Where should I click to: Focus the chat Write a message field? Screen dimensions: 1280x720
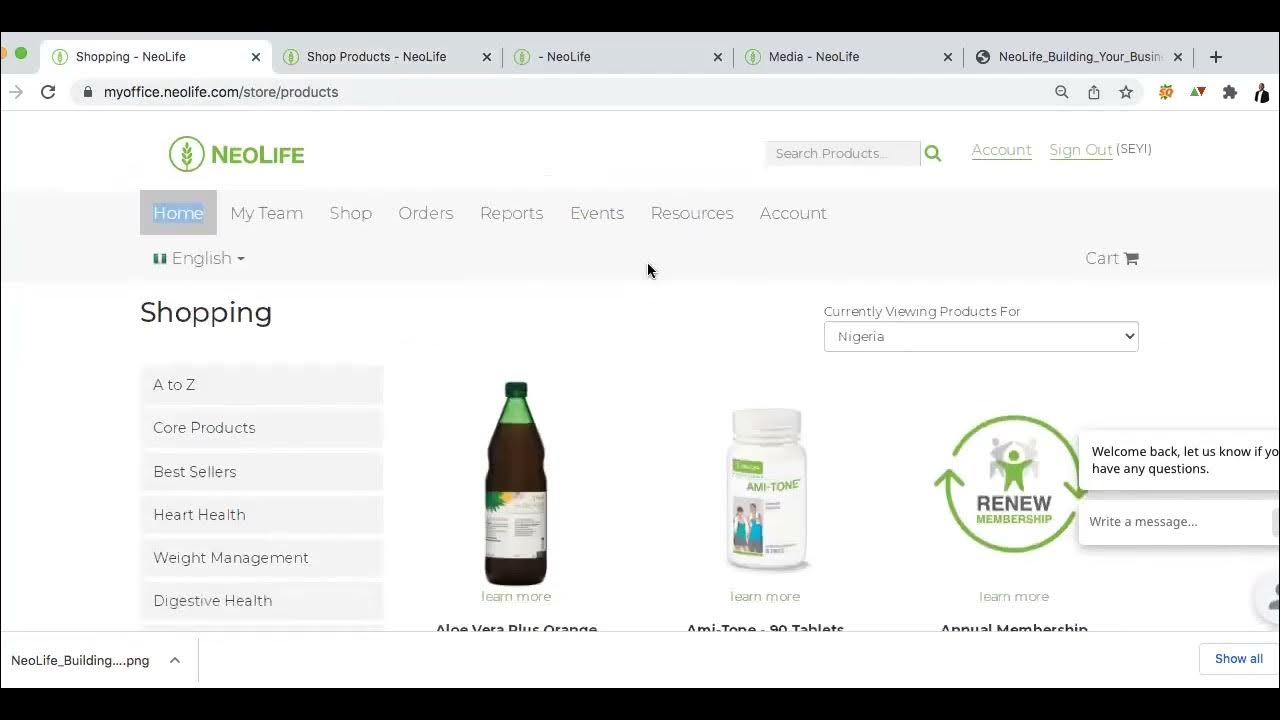pos(1175,521)
